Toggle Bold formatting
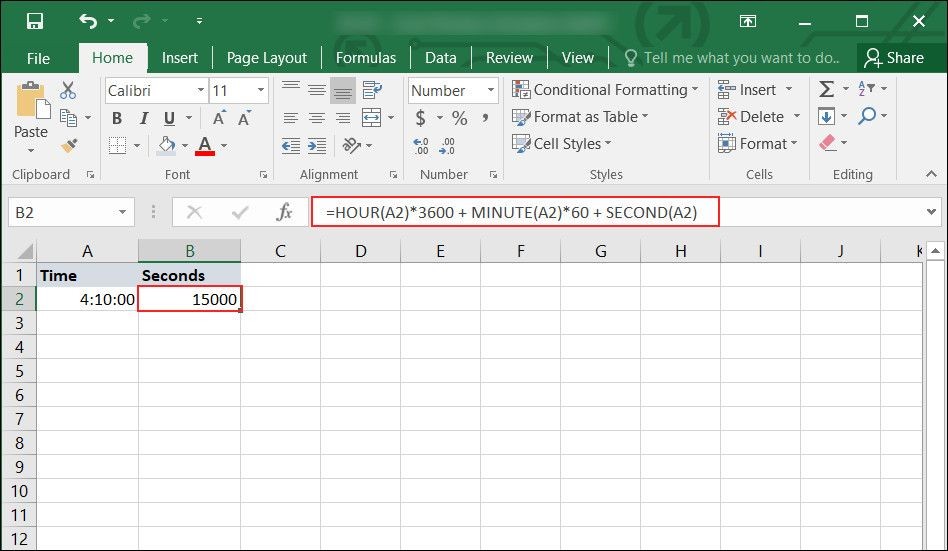 point(117,118)
